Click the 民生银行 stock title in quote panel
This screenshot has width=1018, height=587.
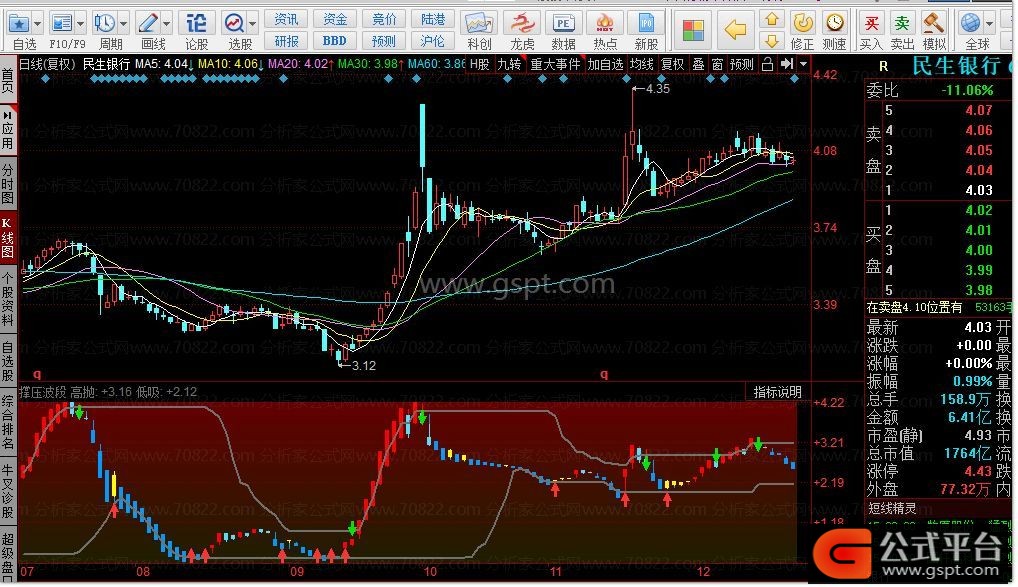pos(957,66)
